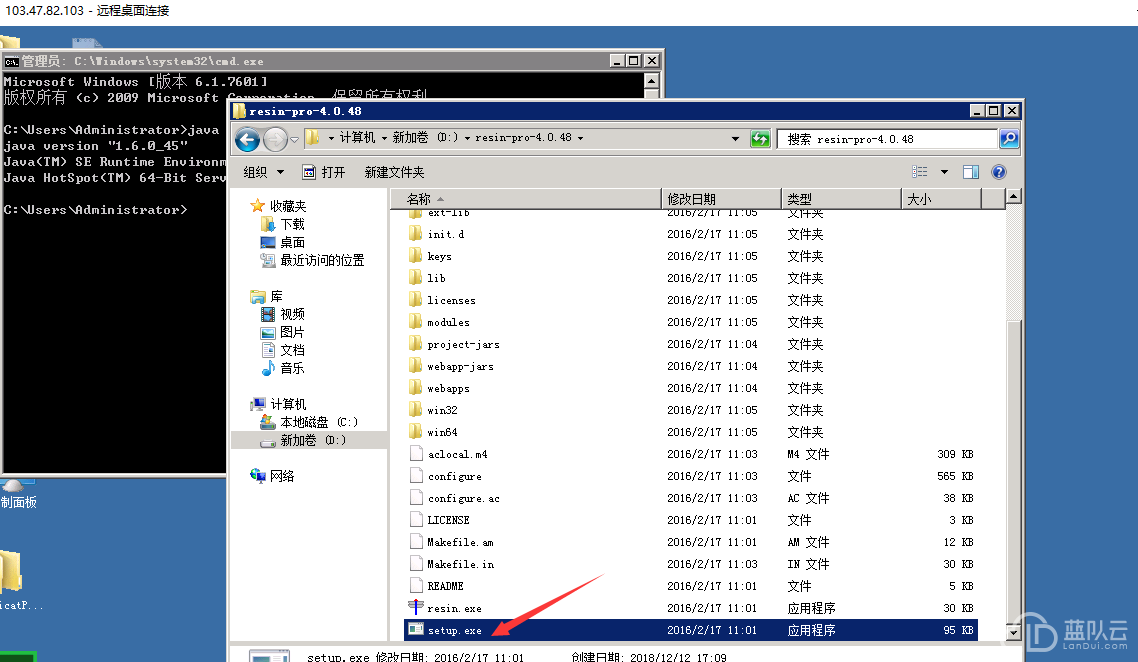The width and height of the screenshot is (1138, 662).
Task: Refresh the resin-pro-4.0.48 folder view
Action: 760,139
